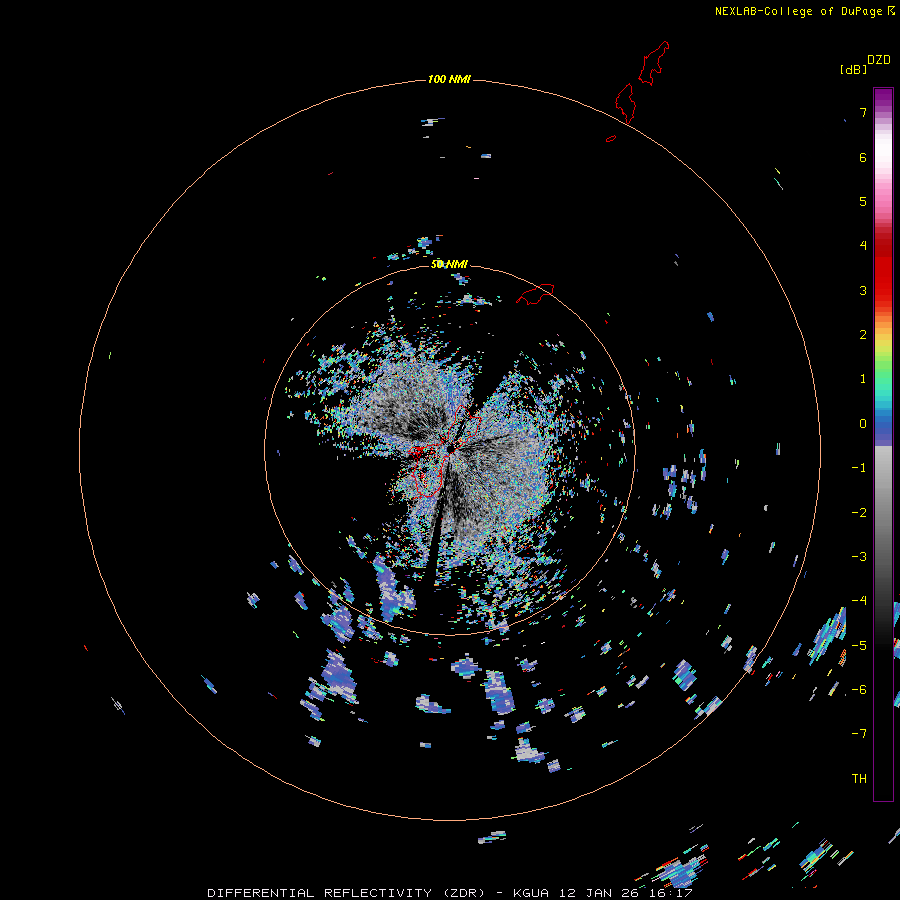Click the 6 tick label on the scale
This screenshot has height=900, width=900.
coord(863,157)
